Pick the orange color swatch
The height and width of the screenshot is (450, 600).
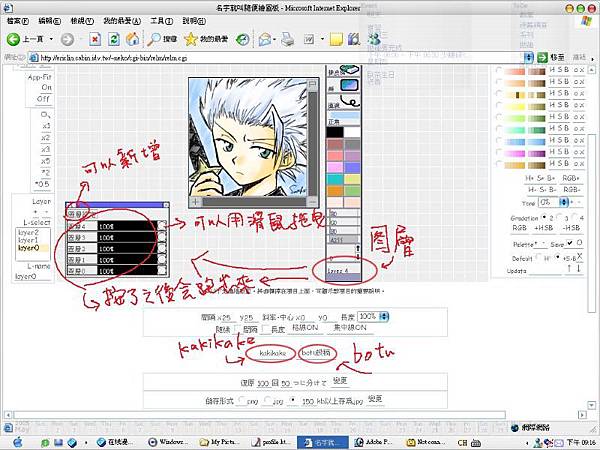tap(335, 191)
